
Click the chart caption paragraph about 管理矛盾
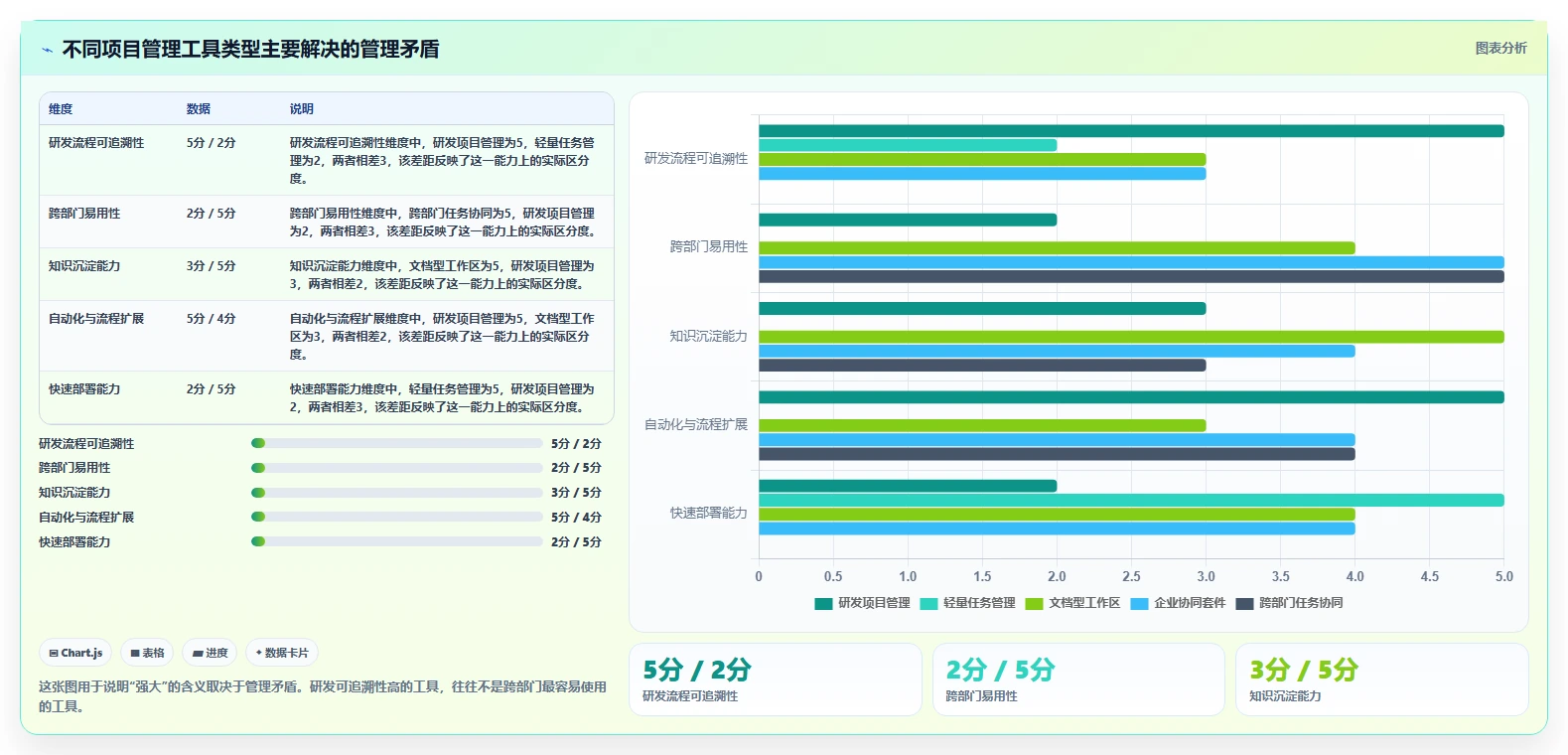[323, 696]
